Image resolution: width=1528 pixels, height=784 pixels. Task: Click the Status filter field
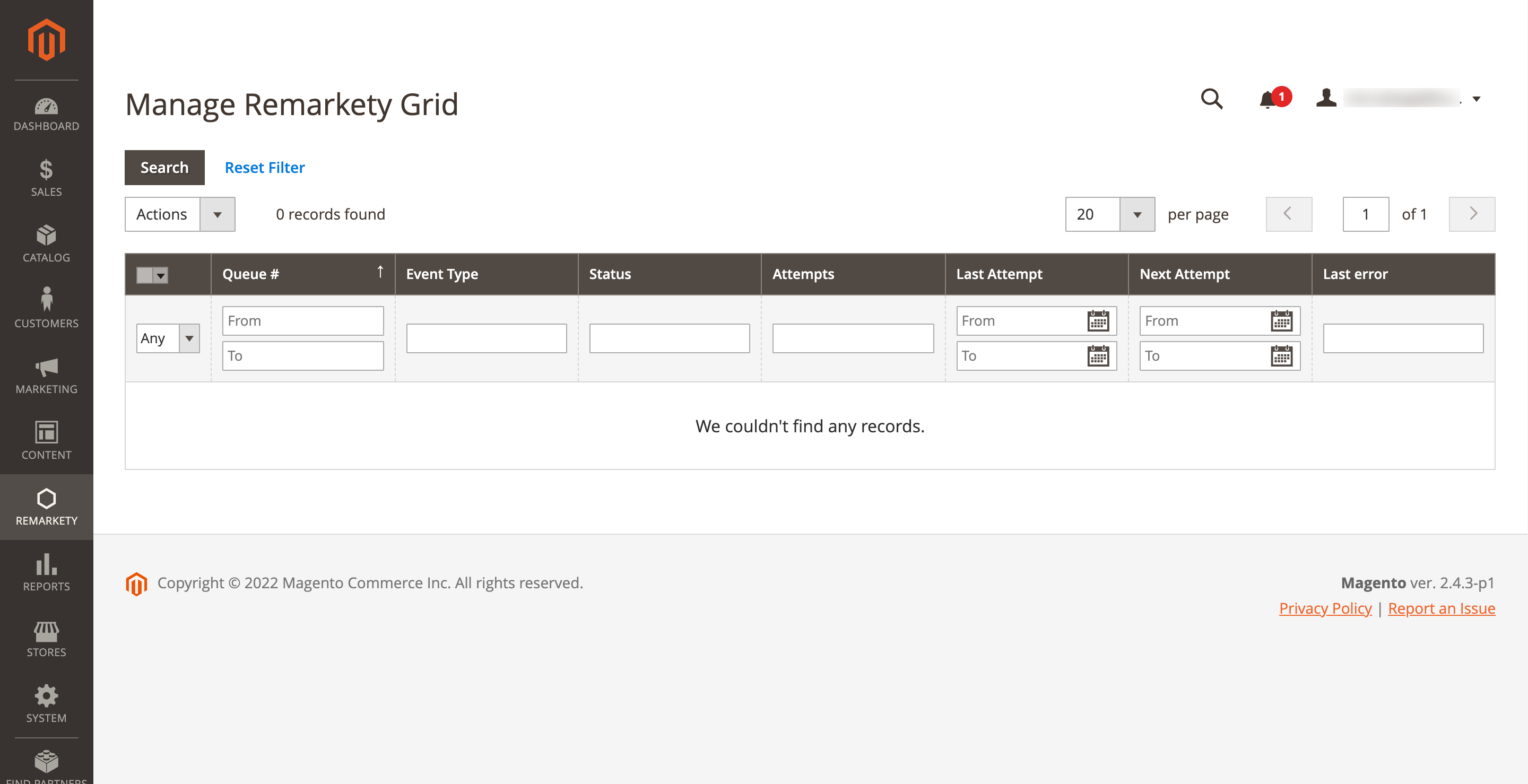pos(670,338)
